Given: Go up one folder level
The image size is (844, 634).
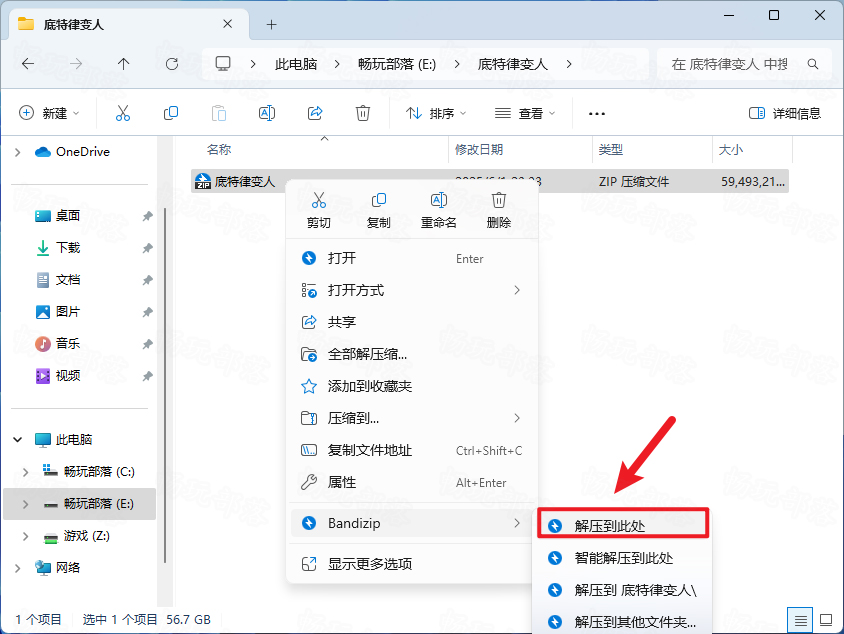Looking at the screenshot, I should (x=123, y=64).
